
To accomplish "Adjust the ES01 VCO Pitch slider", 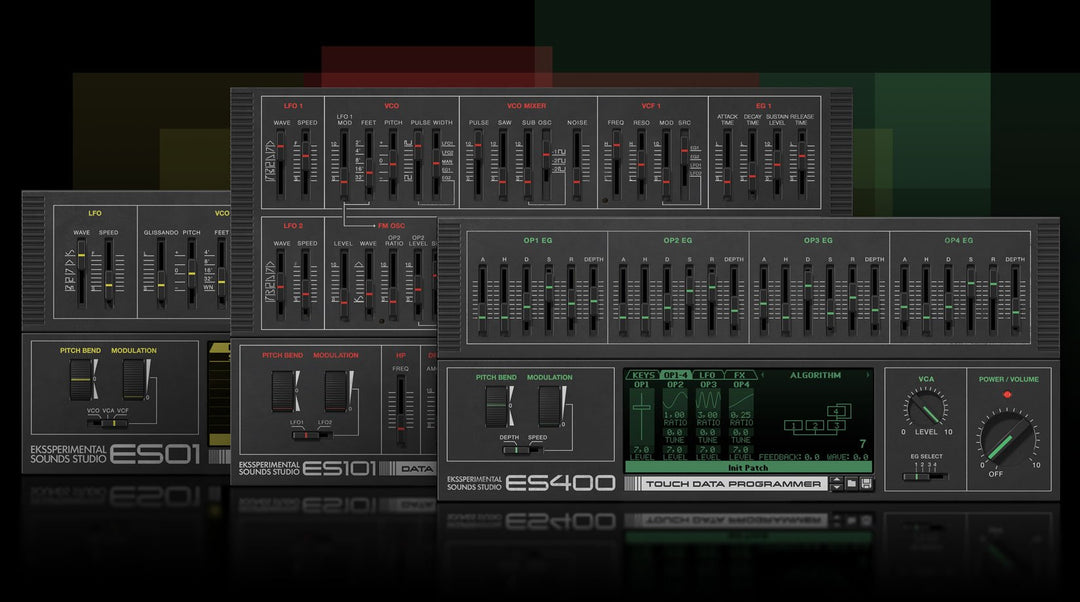I will [191, 273].
